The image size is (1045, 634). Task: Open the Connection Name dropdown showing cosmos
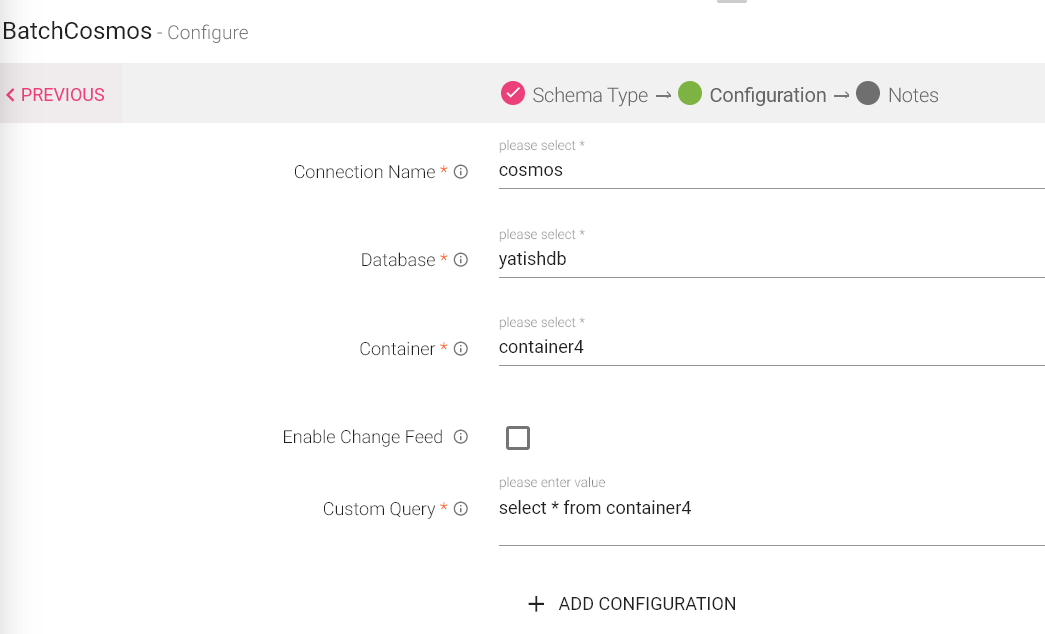pyautogui.click(x=770, y=171)
